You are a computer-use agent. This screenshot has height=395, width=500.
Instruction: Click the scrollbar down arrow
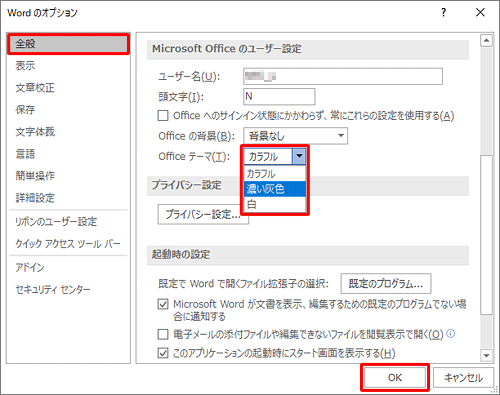[x=486, y=355]
